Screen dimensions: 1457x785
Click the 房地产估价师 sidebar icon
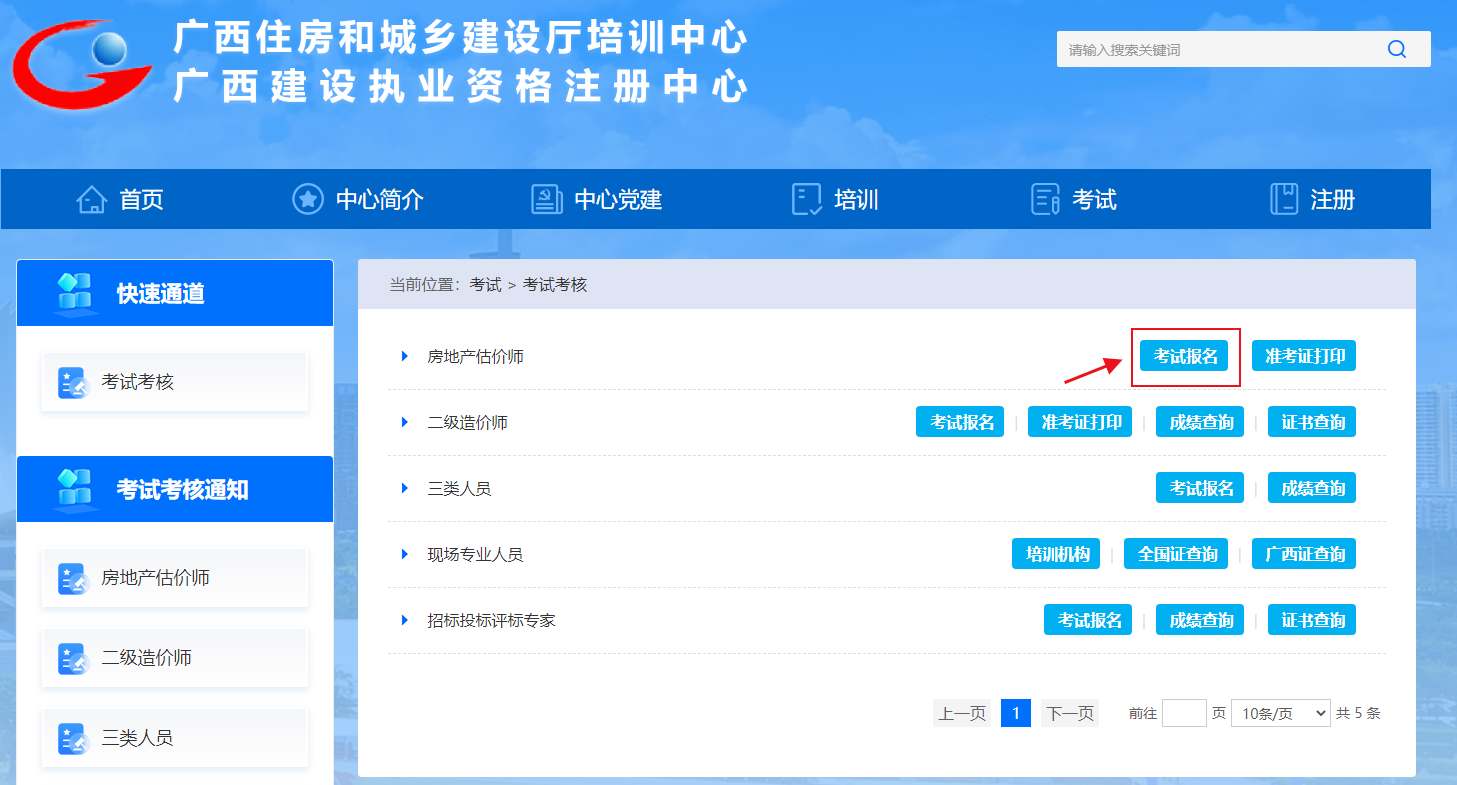[x=72, y=578]
